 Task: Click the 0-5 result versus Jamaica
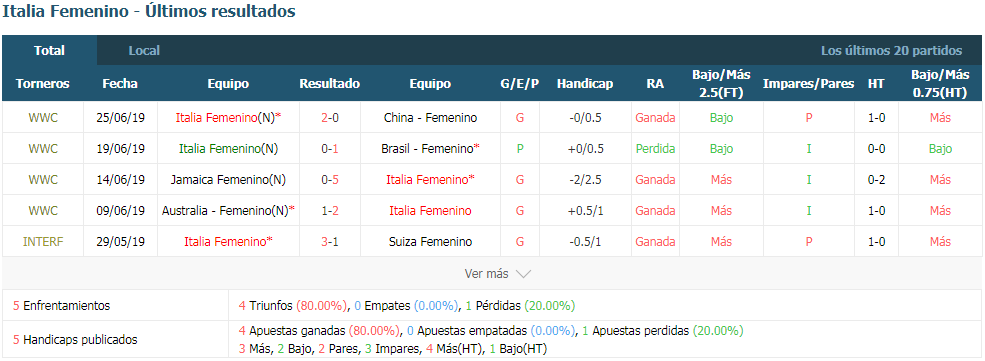pos(330,180)
